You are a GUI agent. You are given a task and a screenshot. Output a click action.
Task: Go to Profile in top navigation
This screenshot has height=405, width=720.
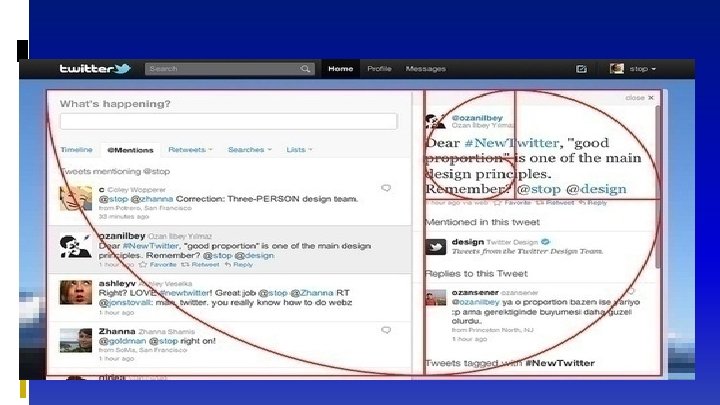click(x=379, y=69)
